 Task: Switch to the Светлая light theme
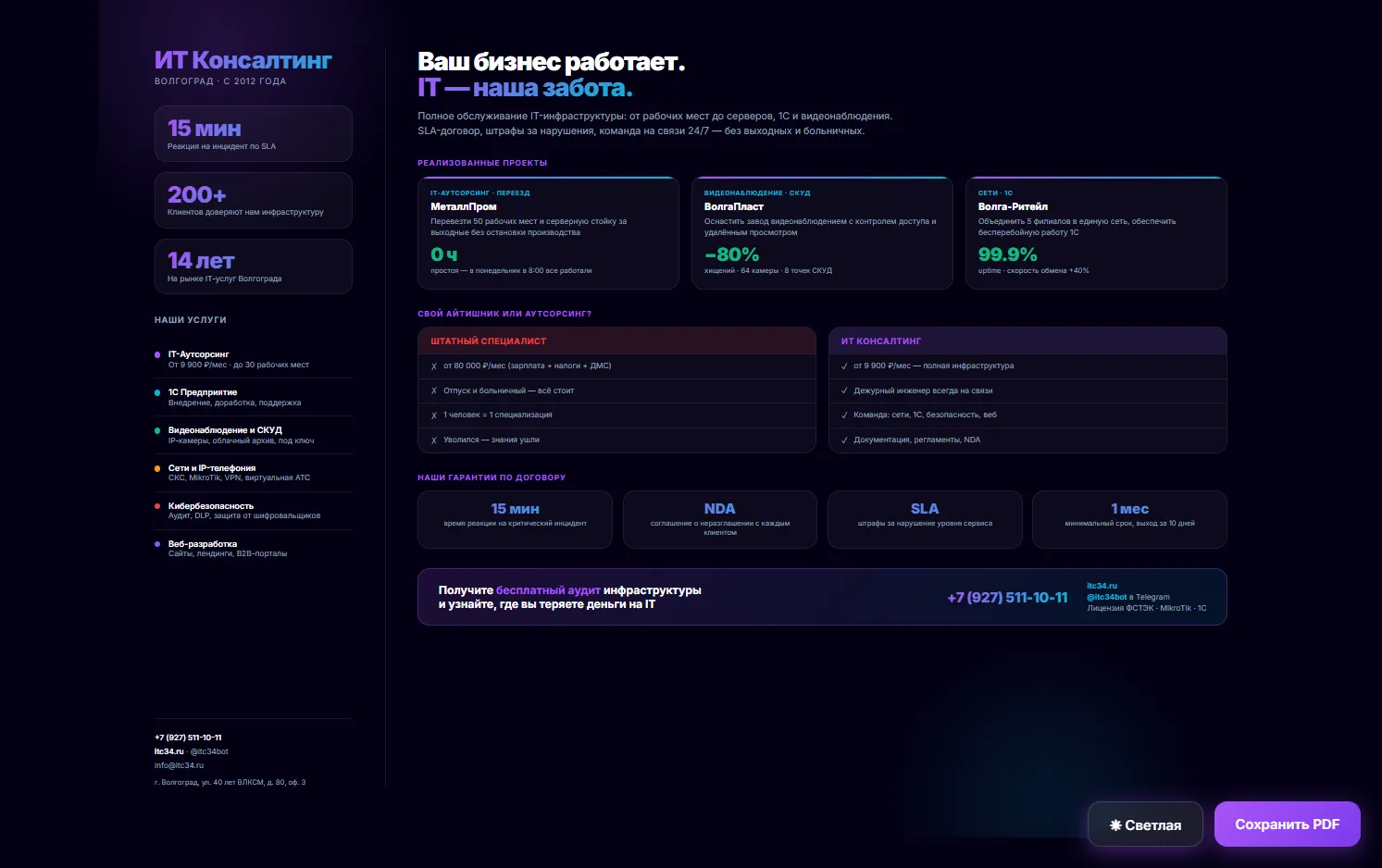[x=1145, y=825]
